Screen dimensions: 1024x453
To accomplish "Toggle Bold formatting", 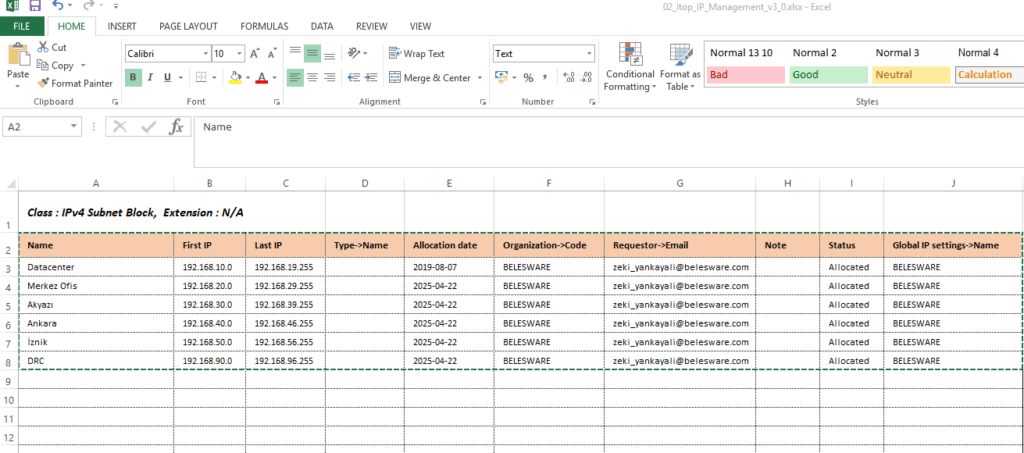I will 133,77.
